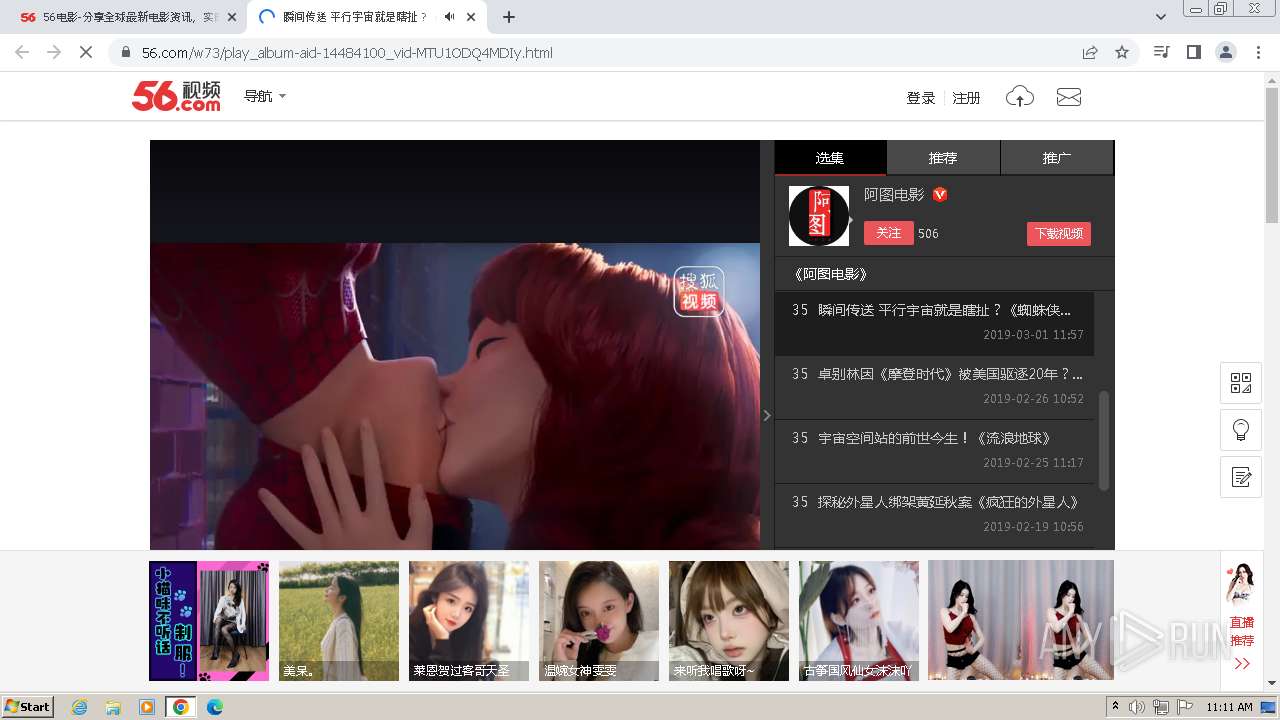Open the Chrome profile icon
The image size is (1280, 720).
point(1225,52)
